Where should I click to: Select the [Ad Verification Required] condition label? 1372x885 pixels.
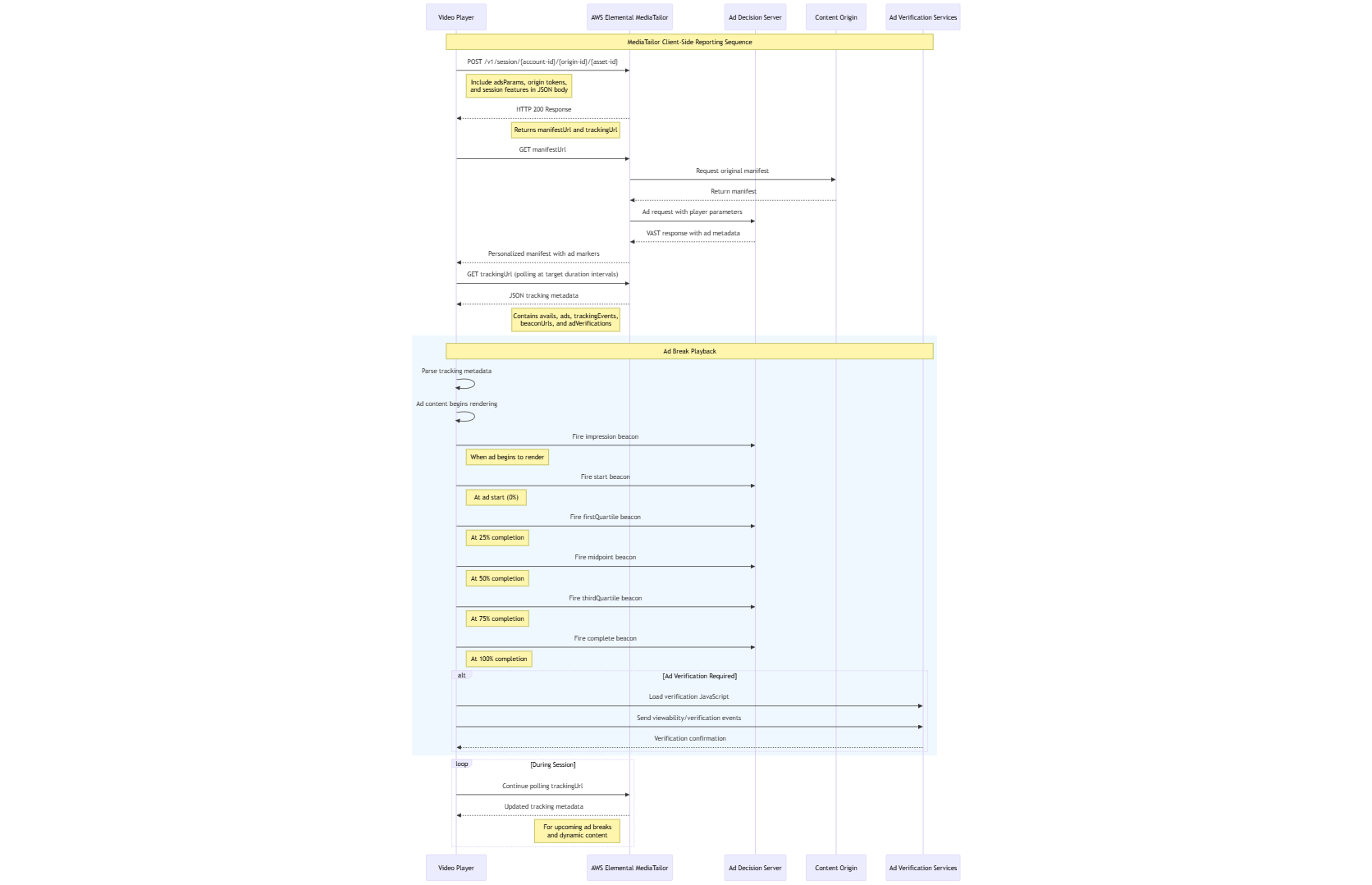pyautogui.click(x=697, y=676)
